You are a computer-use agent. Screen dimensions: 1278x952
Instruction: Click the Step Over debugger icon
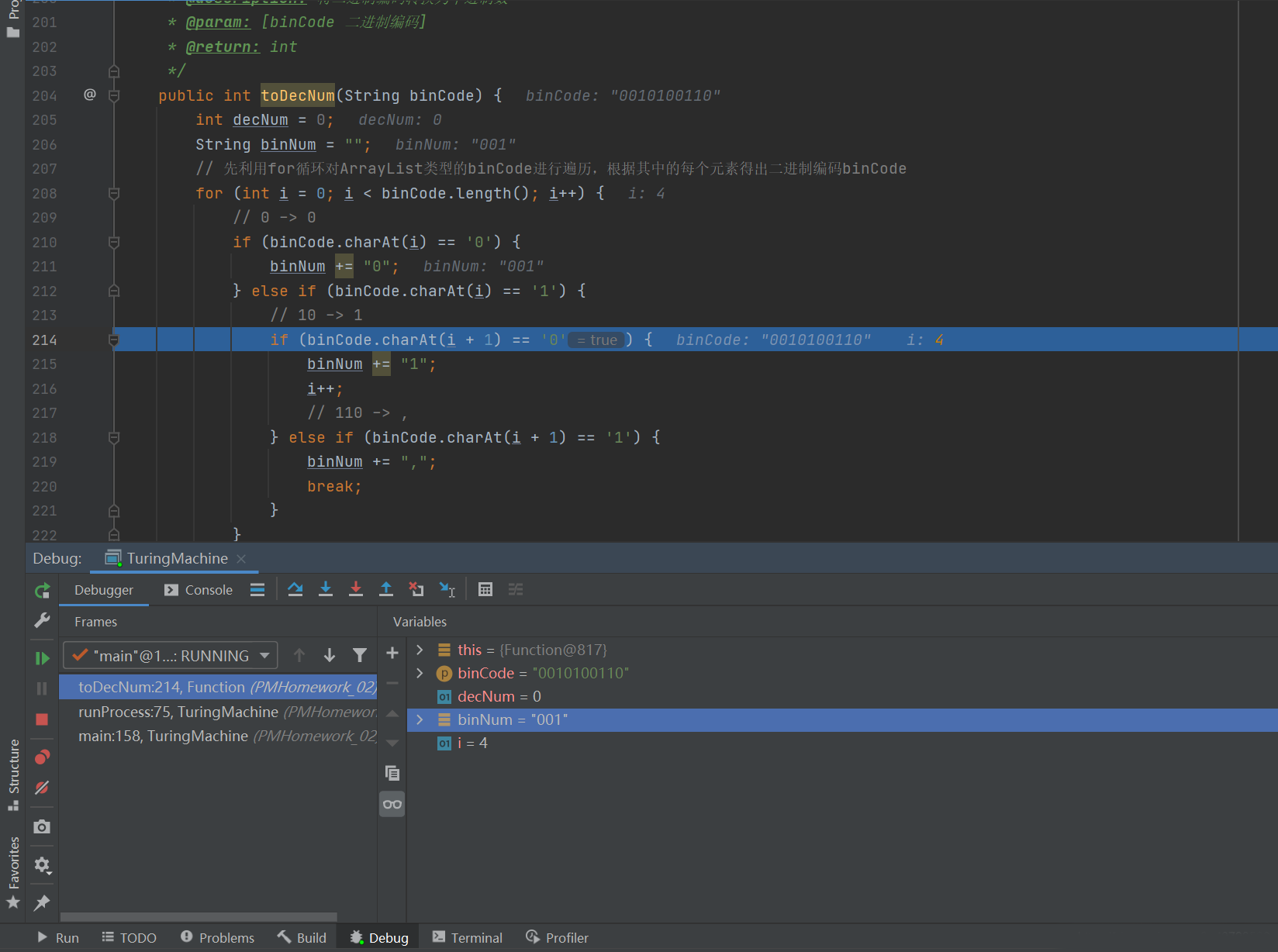point(295,589)
